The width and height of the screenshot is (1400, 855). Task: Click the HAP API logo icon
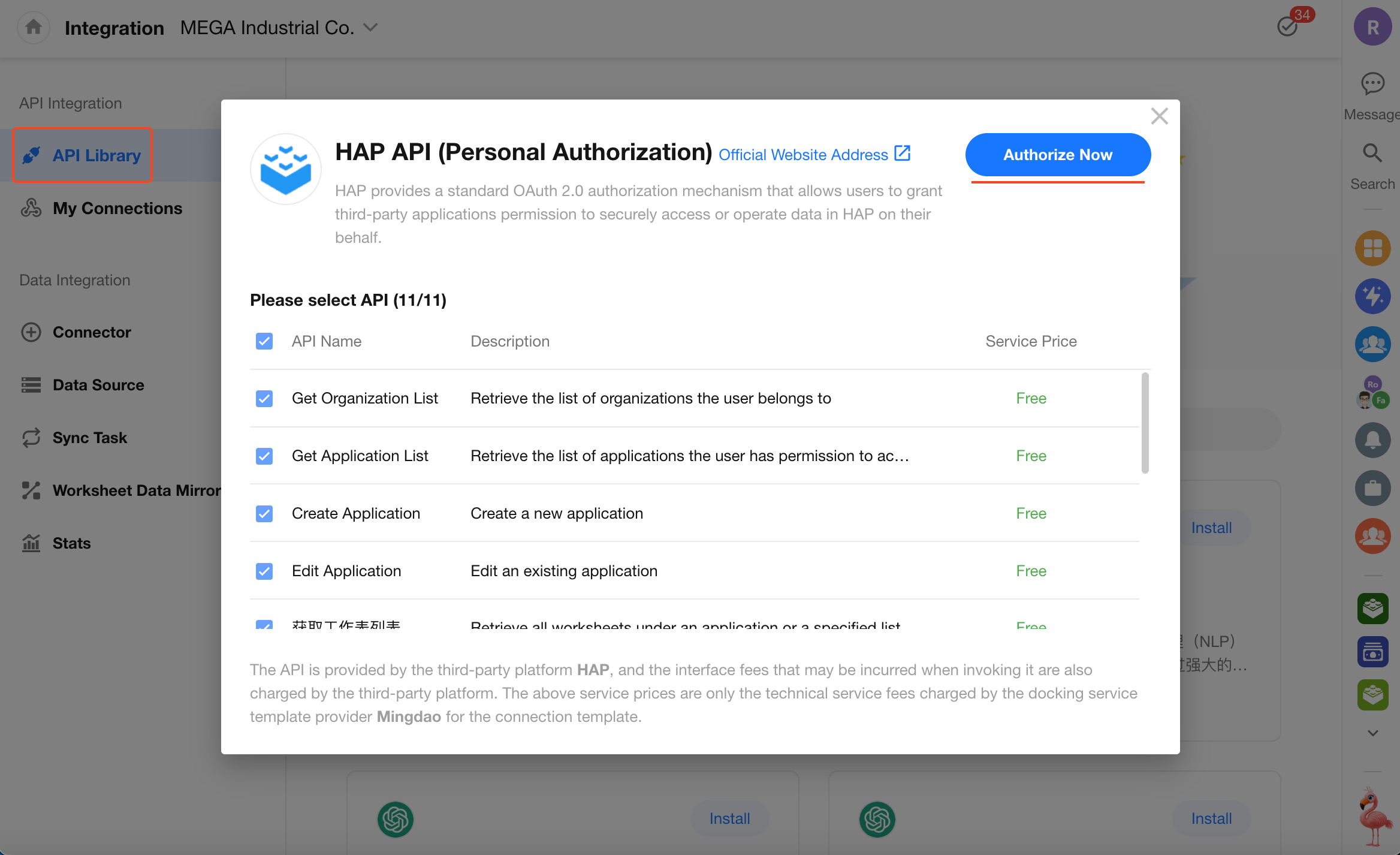(x=286, y=170)
